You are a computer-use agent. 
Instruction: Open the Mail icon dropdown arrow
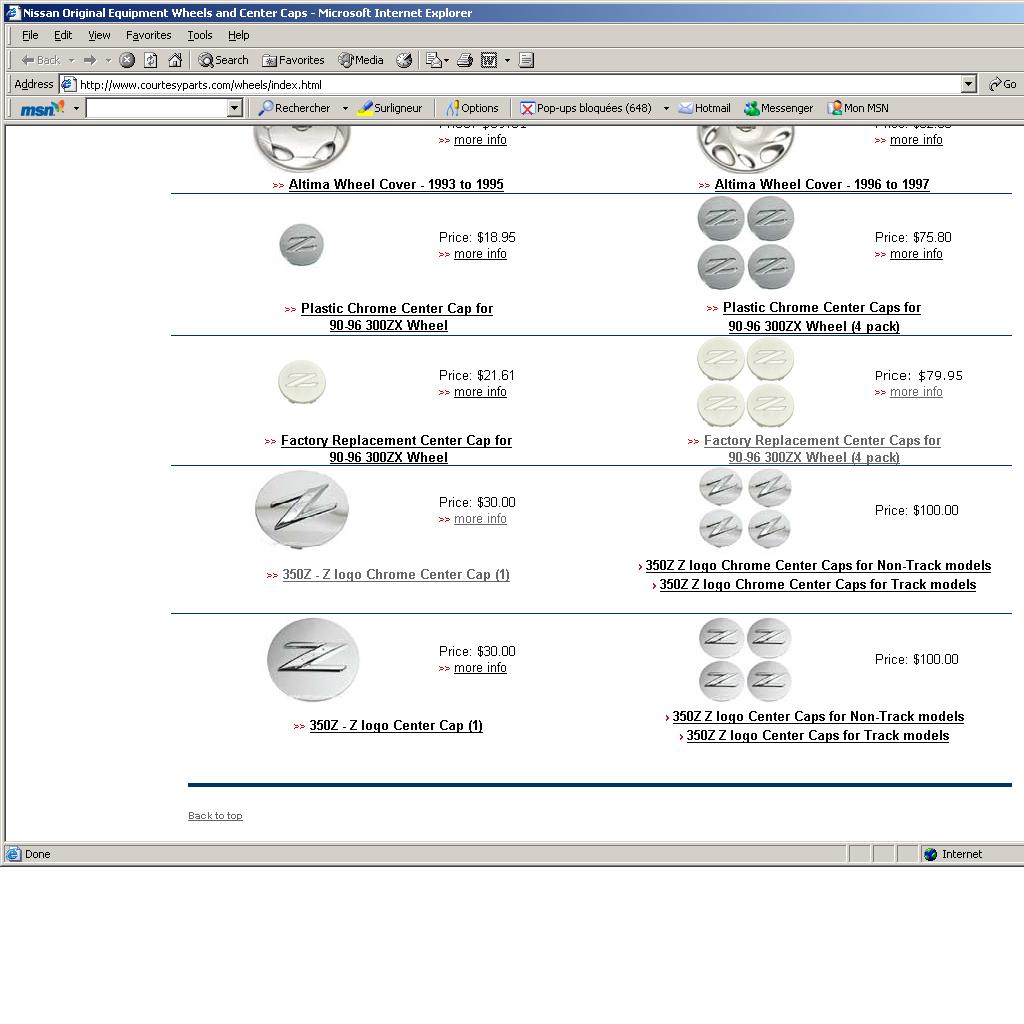[447, 60]
